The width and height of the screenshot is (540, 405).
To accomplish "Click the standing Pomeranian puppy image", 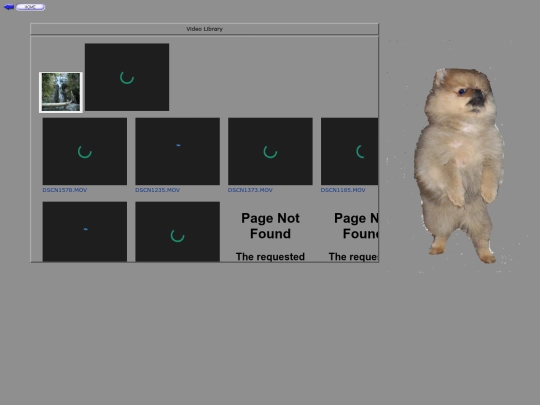I will (460, 165).
